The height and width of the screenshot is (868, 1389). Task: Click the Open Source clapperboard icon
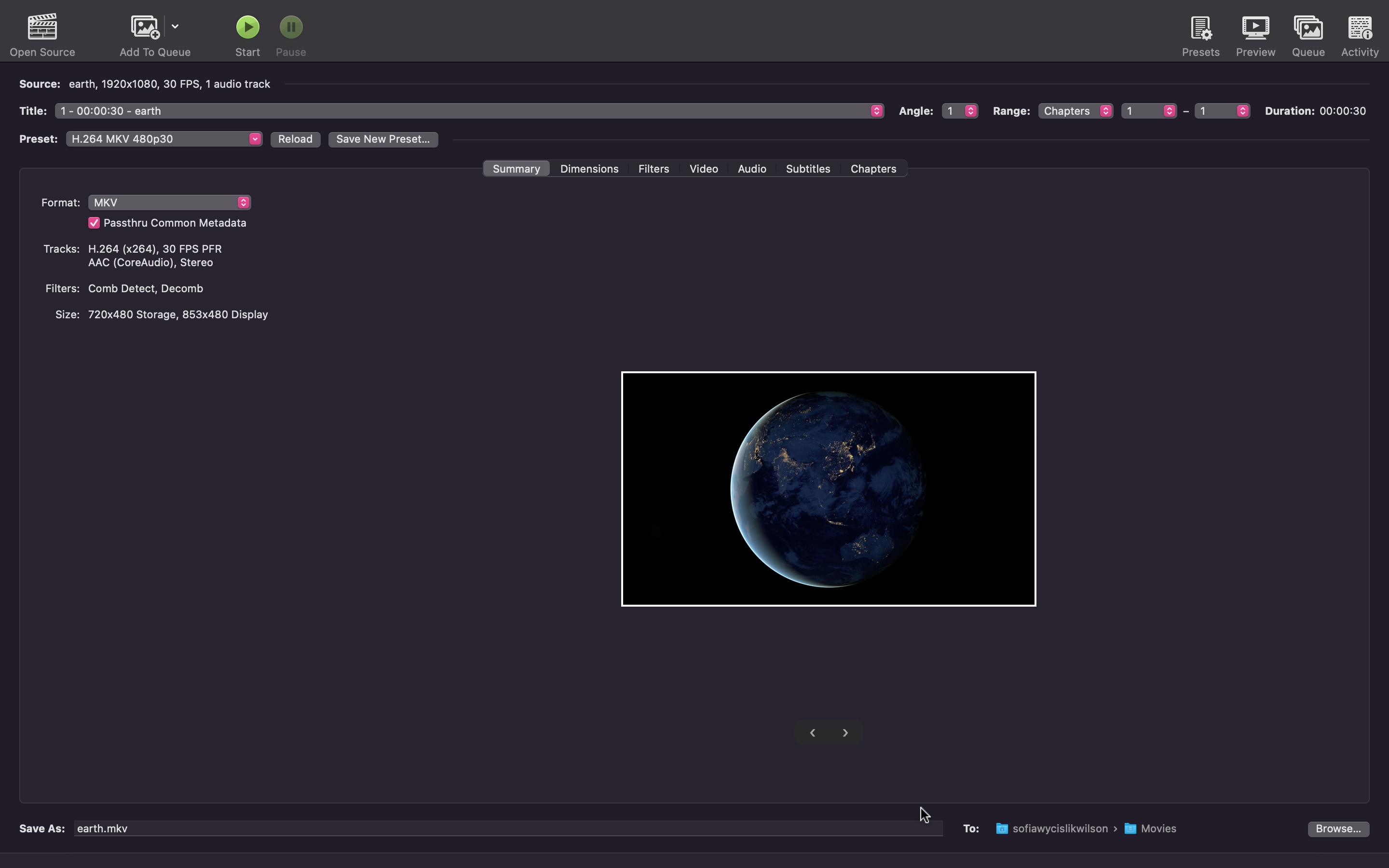click(x=42, y=27)
